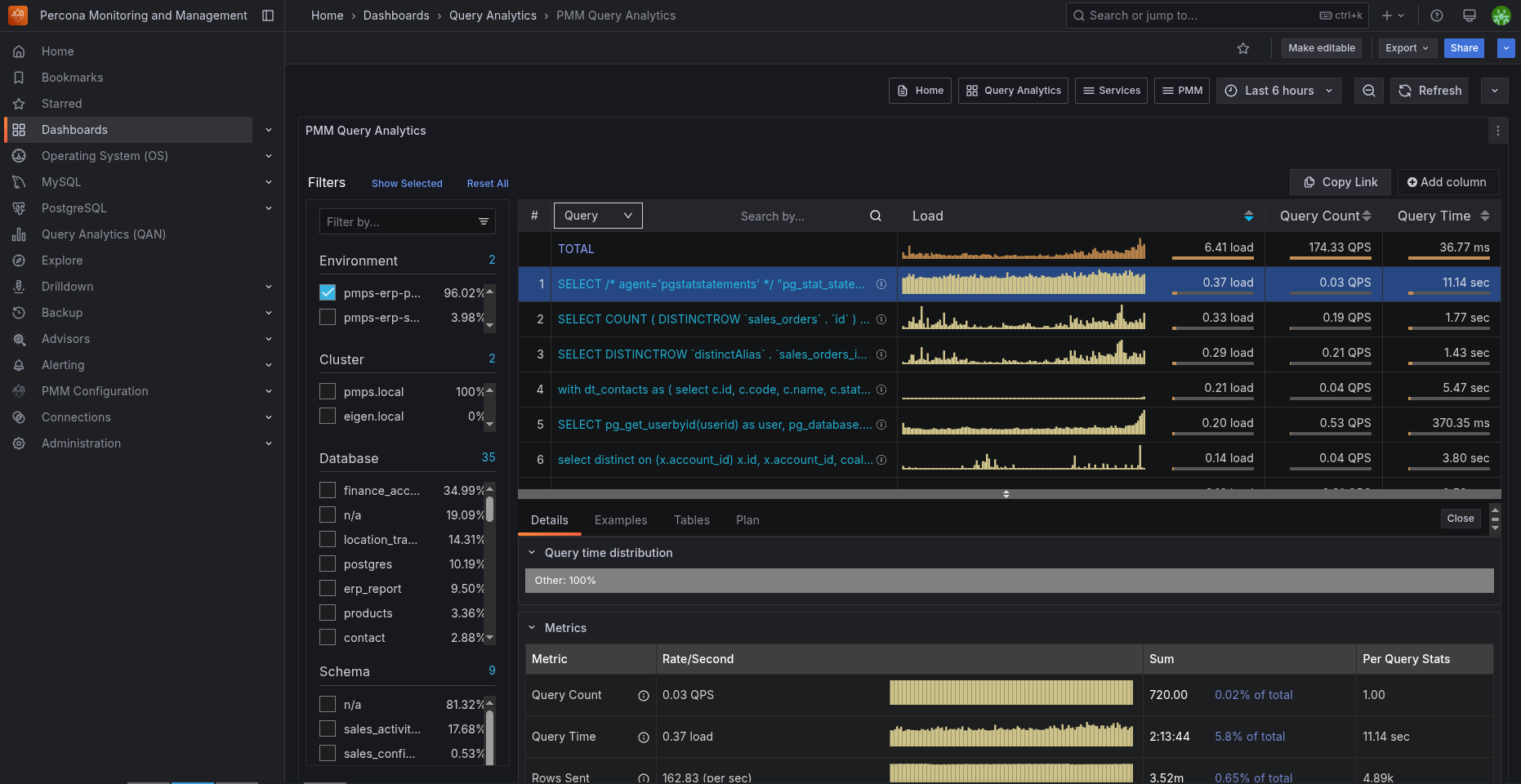The height and width of the screenshot is (784, 1521).
Task: Open Starred in the sidebar
Action: (x=62, y=104)
